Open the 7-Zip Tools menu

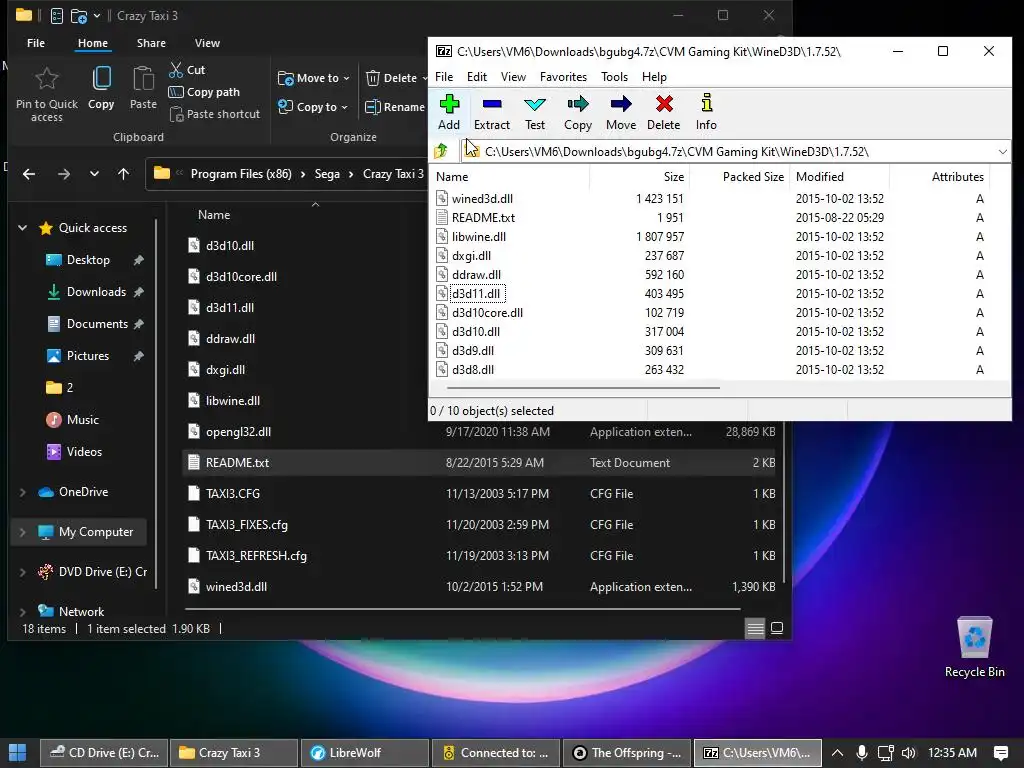pos(614,77)
